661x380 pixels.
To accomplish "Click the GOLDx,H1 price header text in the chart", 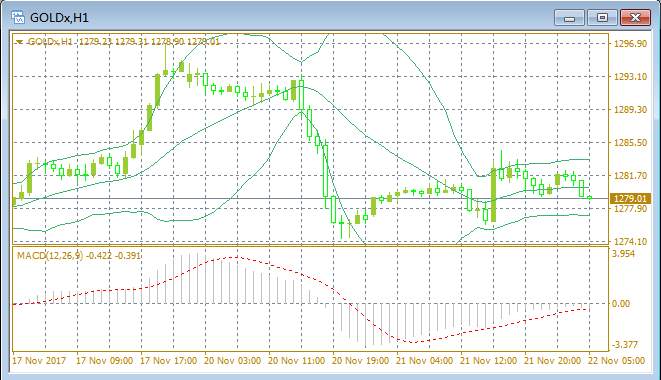I will pos(124,42).
